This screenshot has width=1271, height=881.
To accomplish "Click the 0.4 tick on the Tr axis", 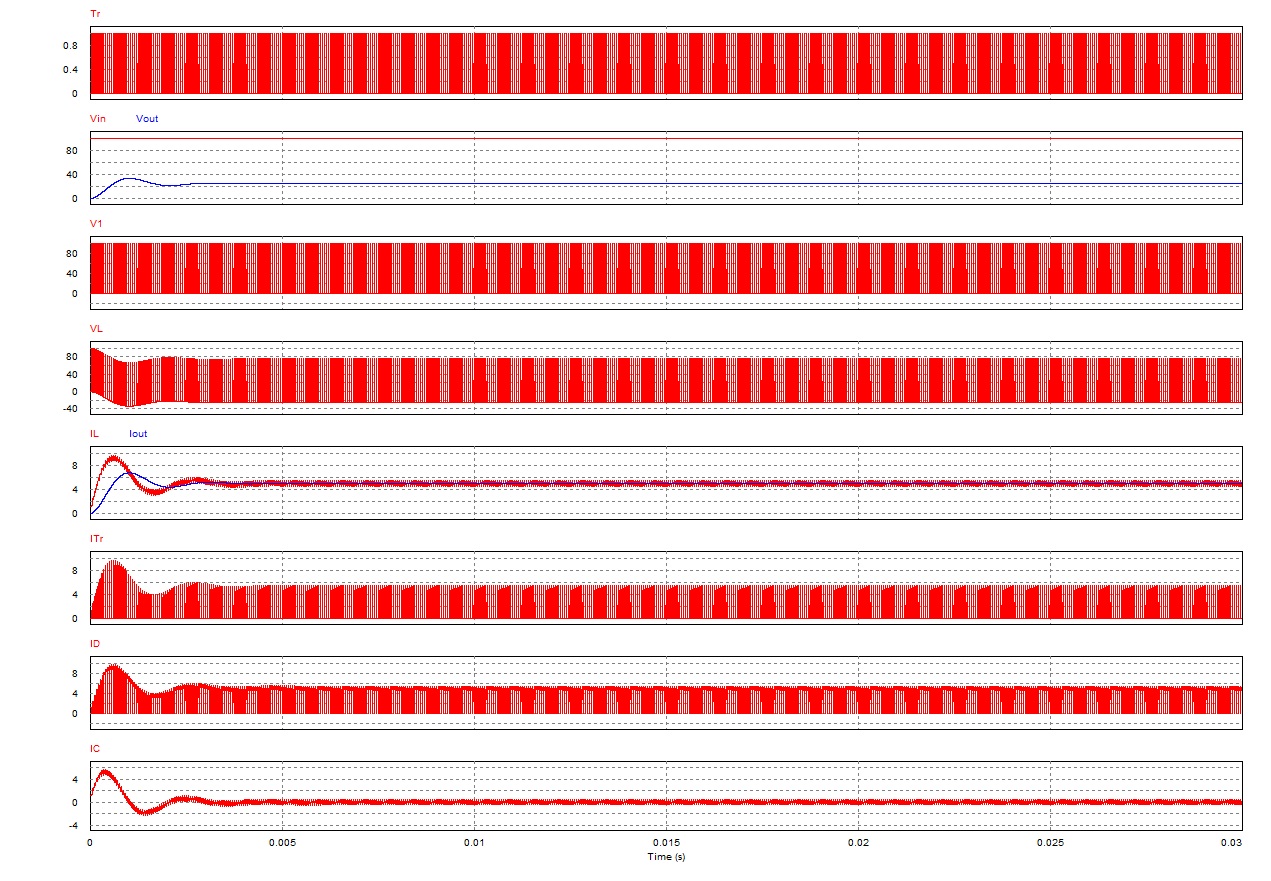I will (71, 70).
